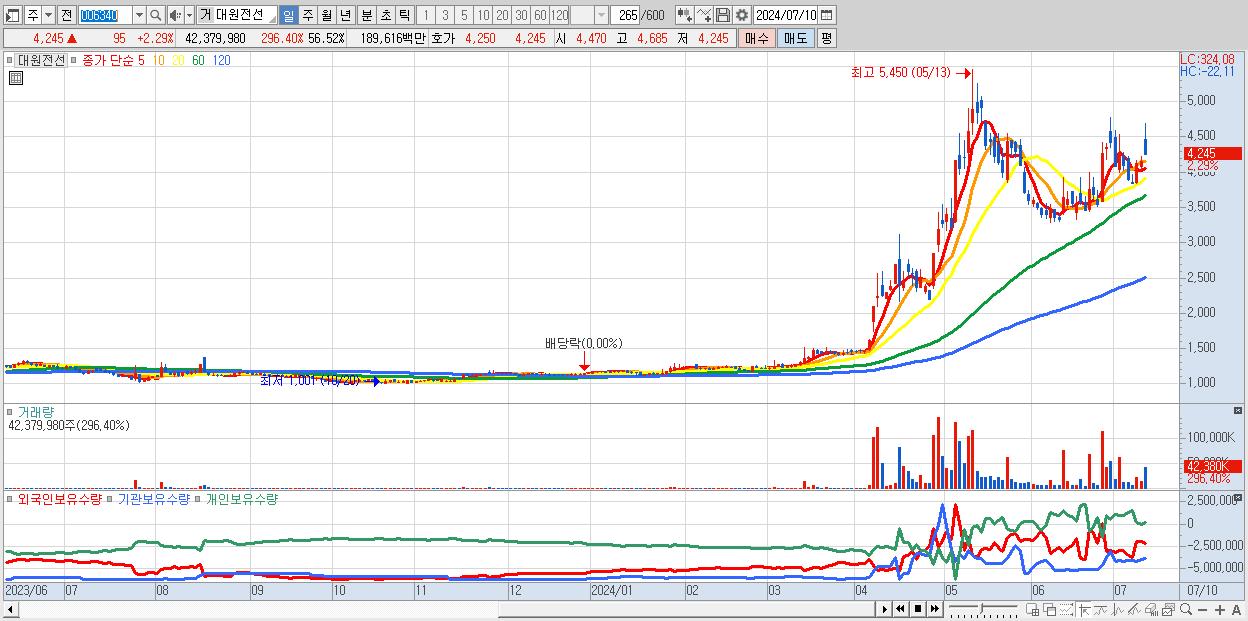
Task: Choose the 10 interval button
Action: (483, 15)
